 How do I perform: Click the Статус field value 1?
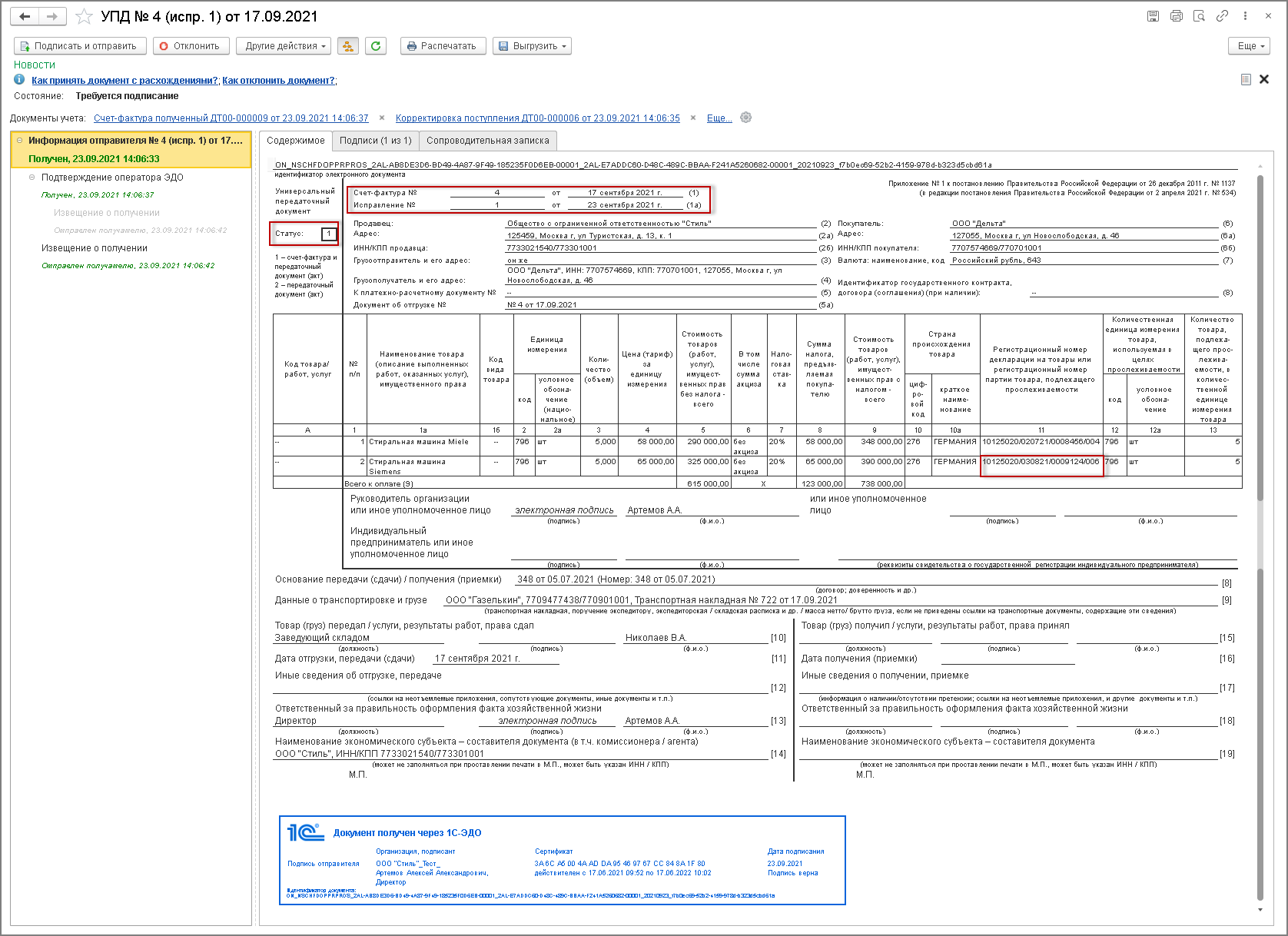coord(329,234)
